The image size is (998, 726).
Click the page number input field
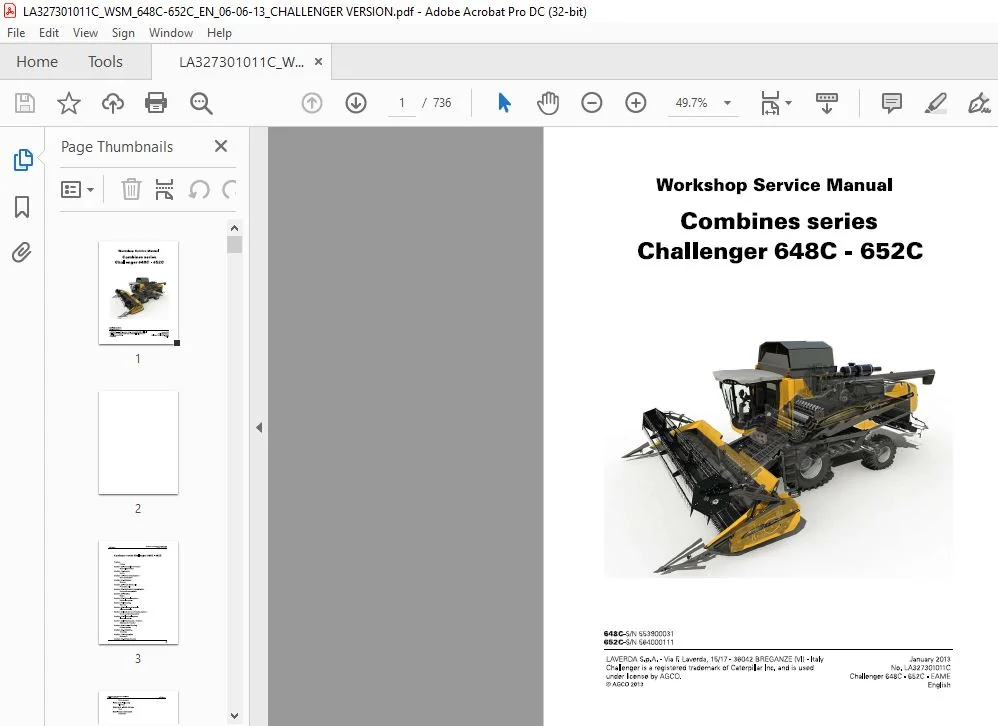click(402, 103)
